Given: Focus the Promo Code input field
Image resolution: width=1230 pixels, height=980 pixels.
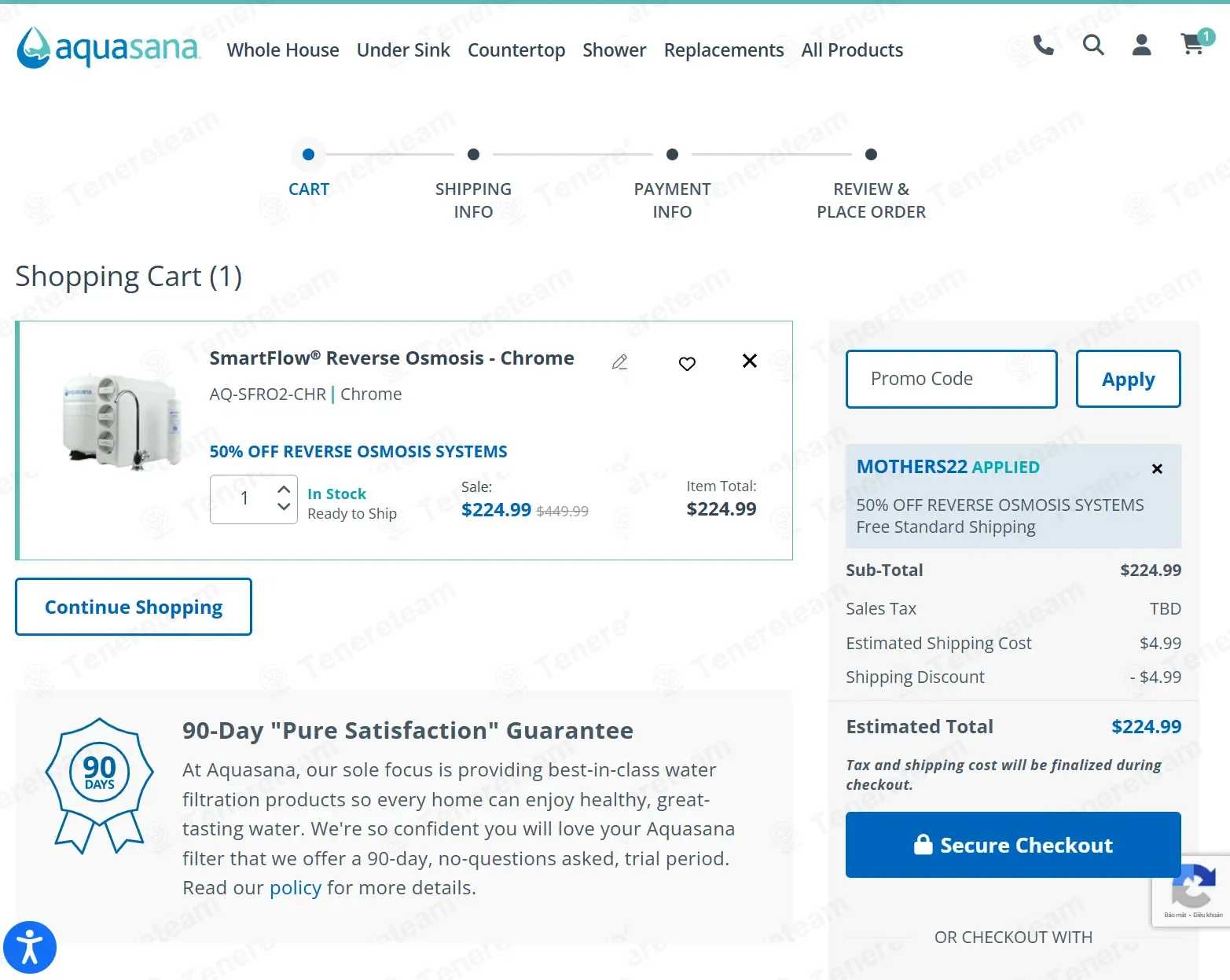Looking at the screenshot, I should (x=951, y=379).
